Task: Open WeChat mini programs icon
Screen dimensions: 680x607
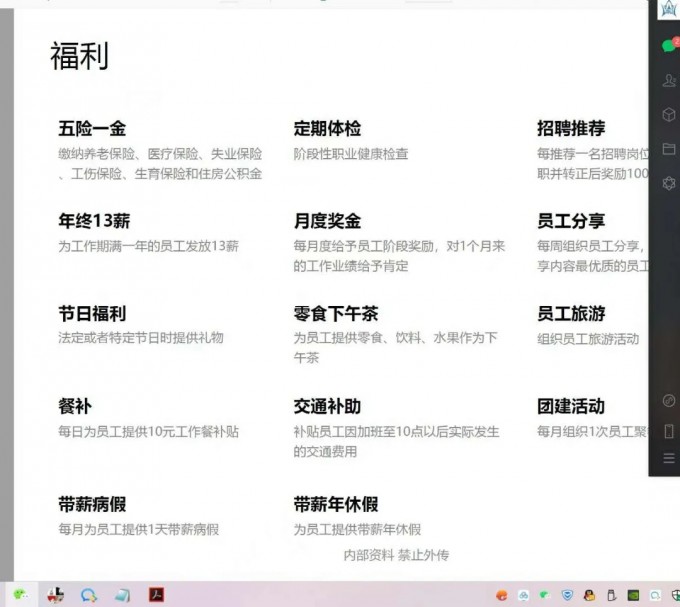Action: tap(669, 400)
